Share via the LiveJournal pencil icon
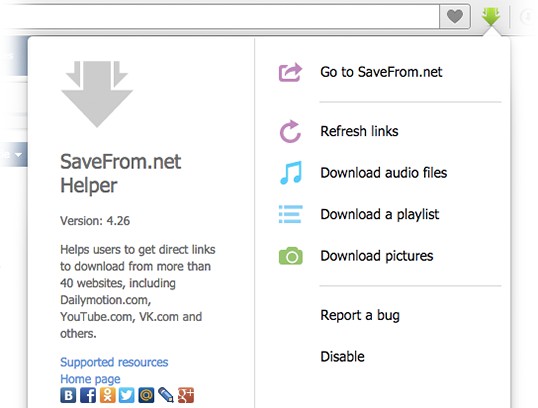This screenshot has height=408, width=538. coord(166,395)
